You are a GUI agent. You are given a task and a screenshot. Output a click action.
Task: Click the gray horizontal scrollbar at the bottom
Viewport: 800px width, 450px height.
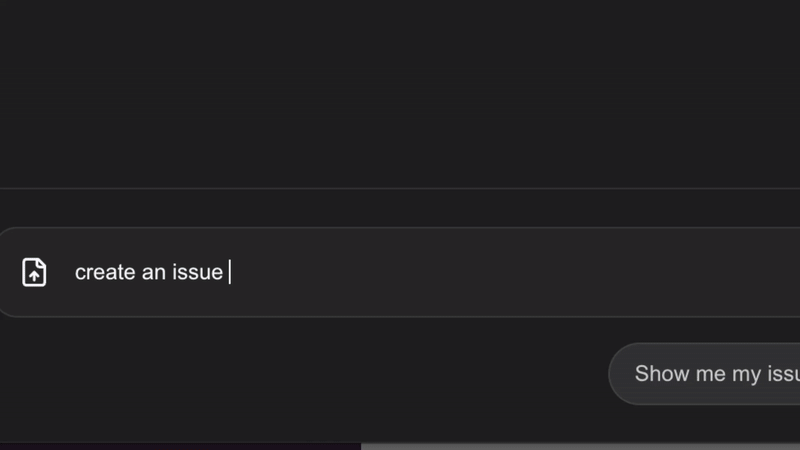[x=580, y=446]
